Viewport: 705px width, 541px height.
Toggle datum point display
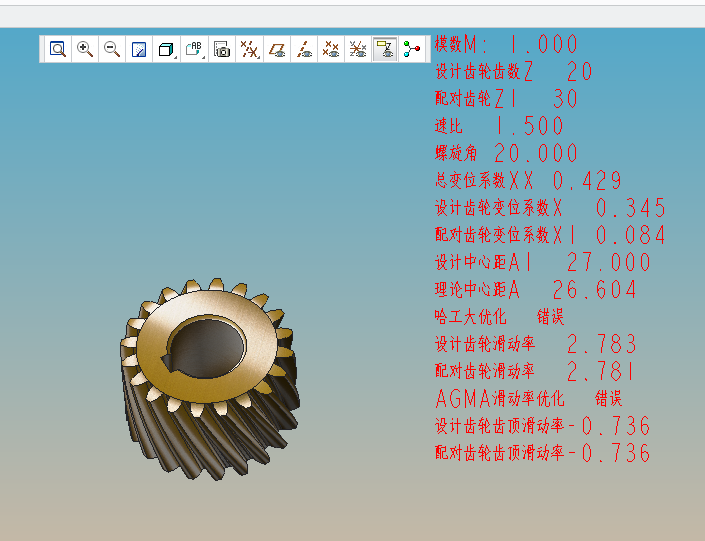click(331, 49)
